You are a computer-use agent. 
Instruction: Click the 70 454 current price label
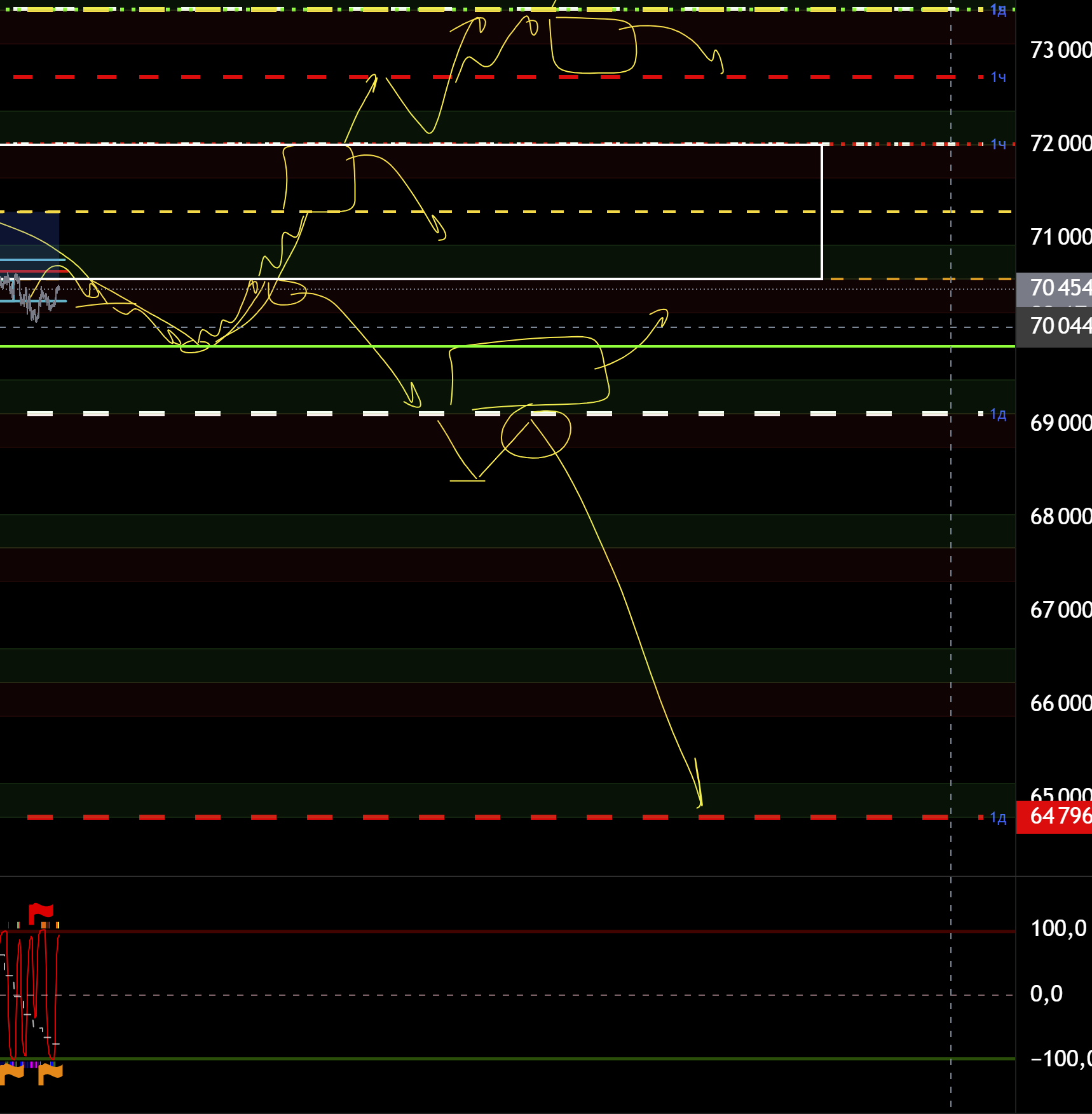point(1055,288)
